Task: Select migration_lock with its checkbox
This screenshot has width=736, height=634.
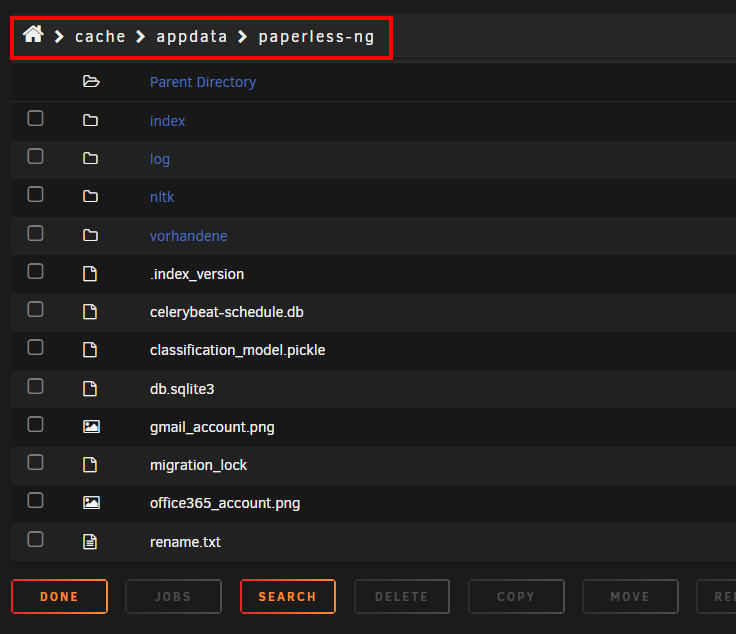Action: click(35, 463)
